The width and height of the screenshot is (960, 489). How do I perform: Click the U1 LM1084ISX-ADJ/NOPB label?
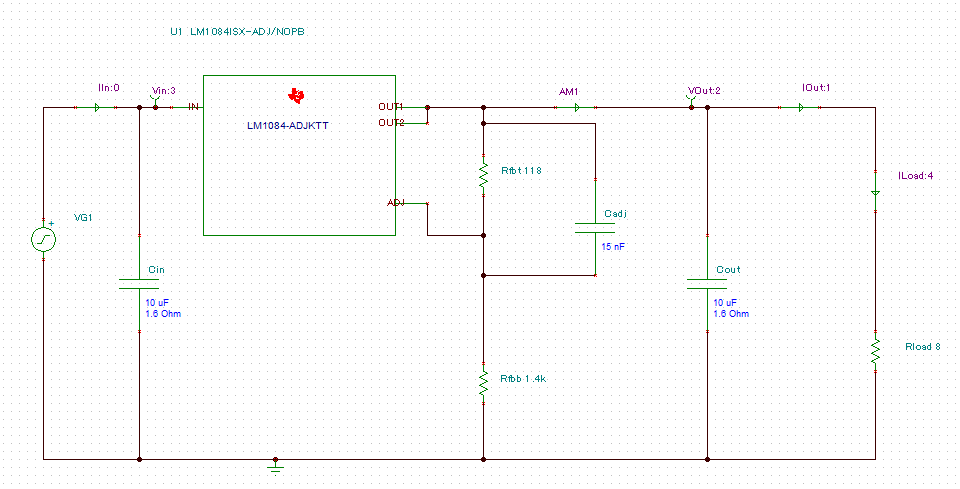pyautogui.click(x=238, y=32)
